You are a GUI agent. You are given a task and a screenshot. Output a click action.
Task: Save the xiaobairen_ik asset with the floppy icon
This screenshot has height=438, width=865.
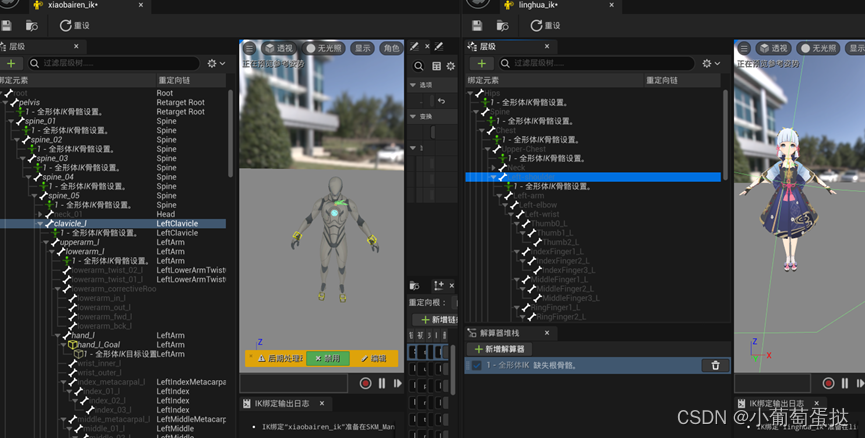pos(6,25)
